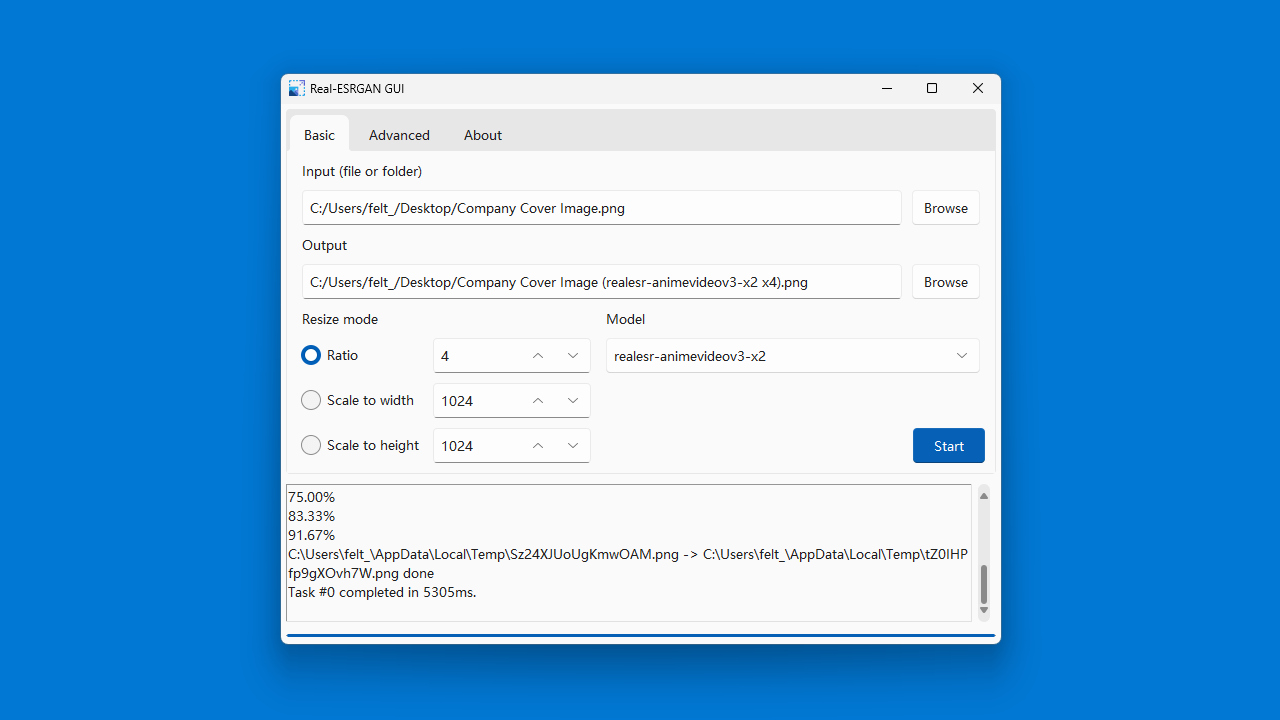Select the Ratio resize mode
The image size is (1280, 720).
point(330,355)
